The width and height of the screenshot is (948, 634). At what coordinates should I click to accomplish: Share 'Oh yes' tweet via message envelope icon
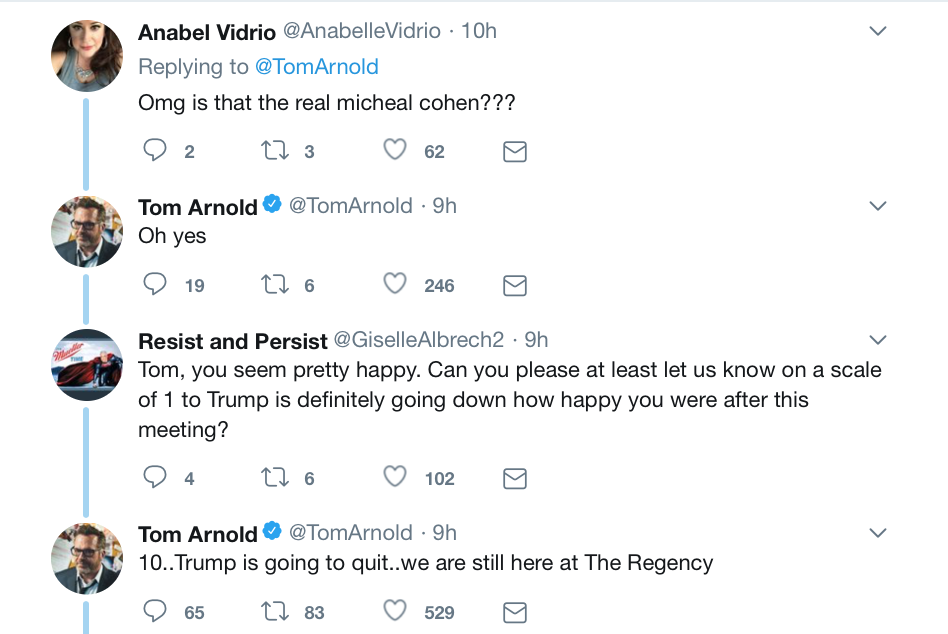pos(515,286)
